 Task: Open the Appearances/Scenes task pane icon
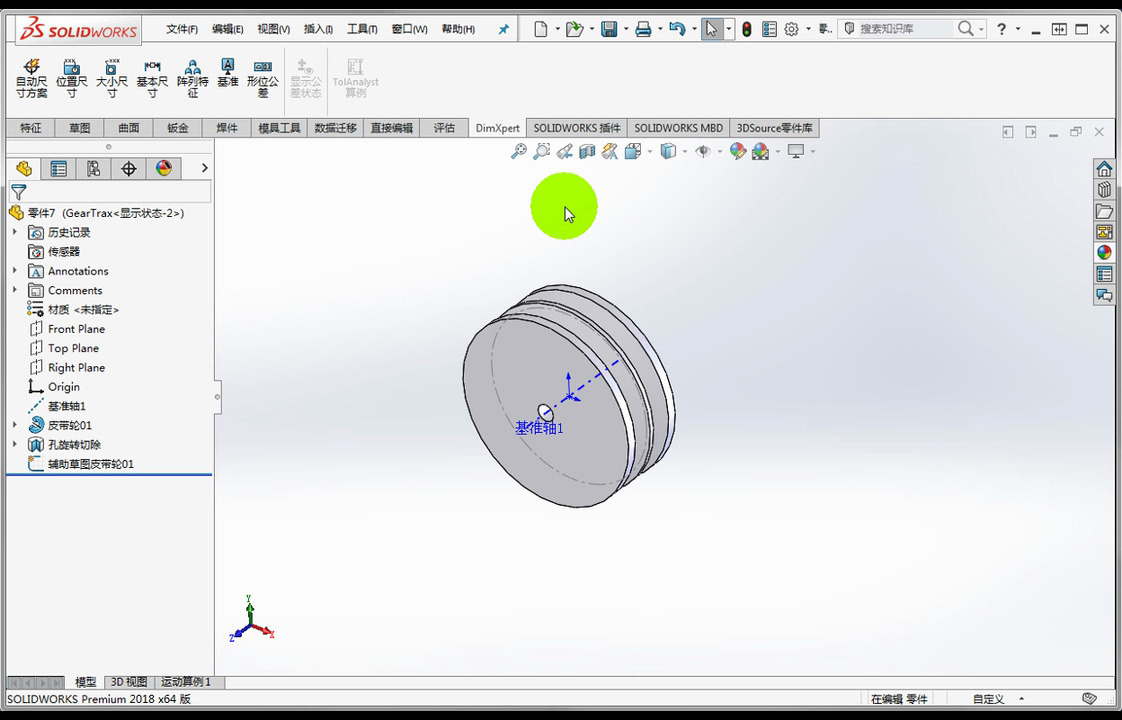(1104, 252)
